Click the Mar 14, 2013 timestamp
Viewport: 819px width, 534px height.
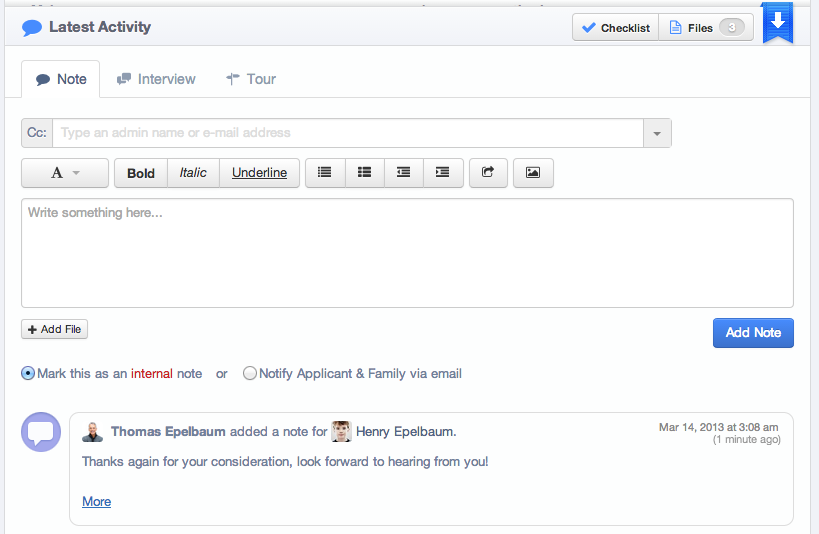click(x=719, y=427)
